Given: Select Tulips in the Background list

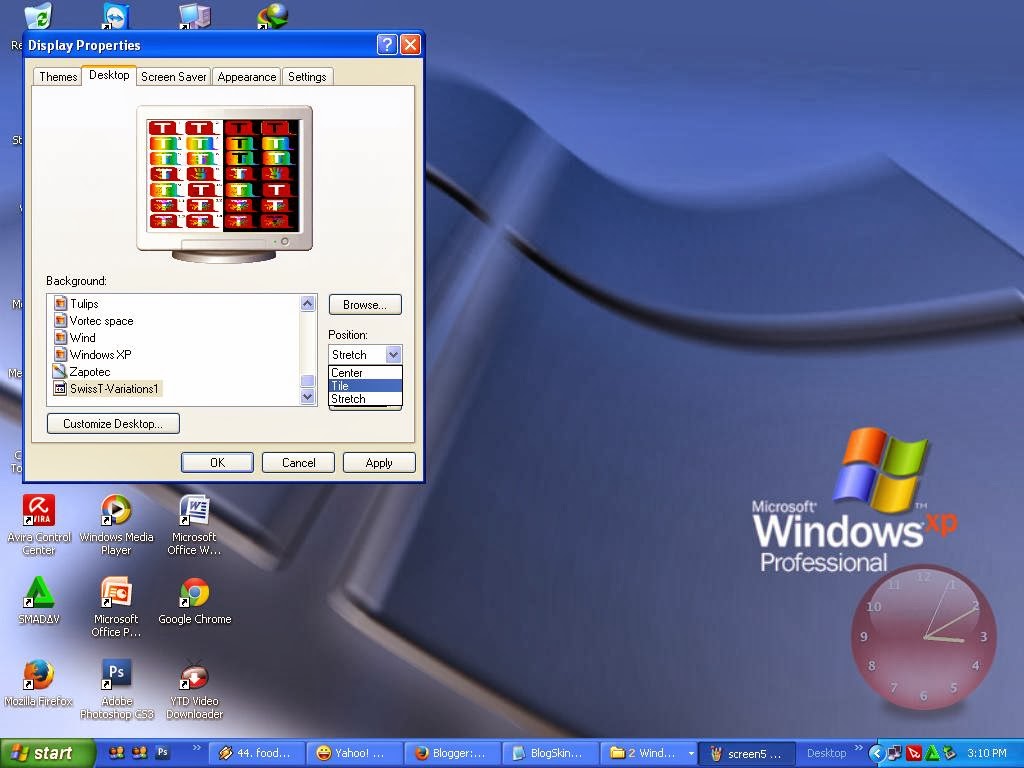Looking at the screenshot, I should 84,304.
